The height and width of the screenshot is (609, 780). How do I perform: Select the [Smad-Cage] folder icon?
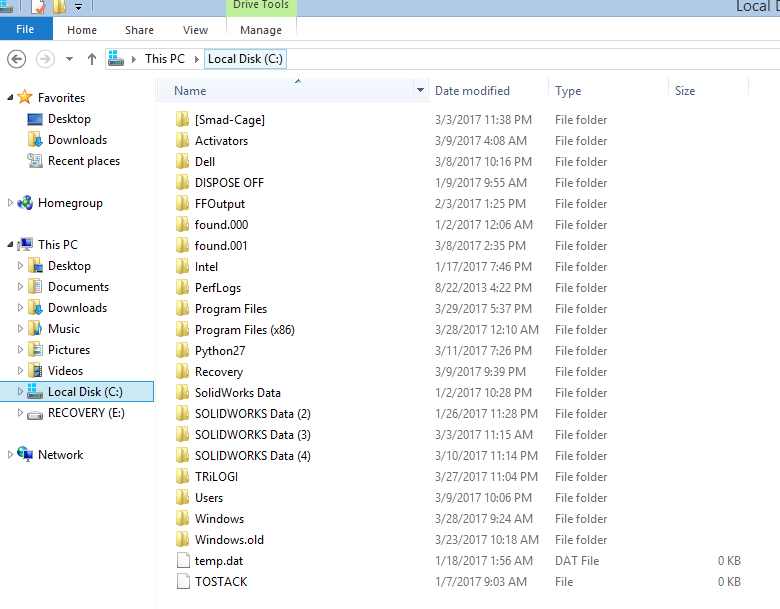(183, 119)
